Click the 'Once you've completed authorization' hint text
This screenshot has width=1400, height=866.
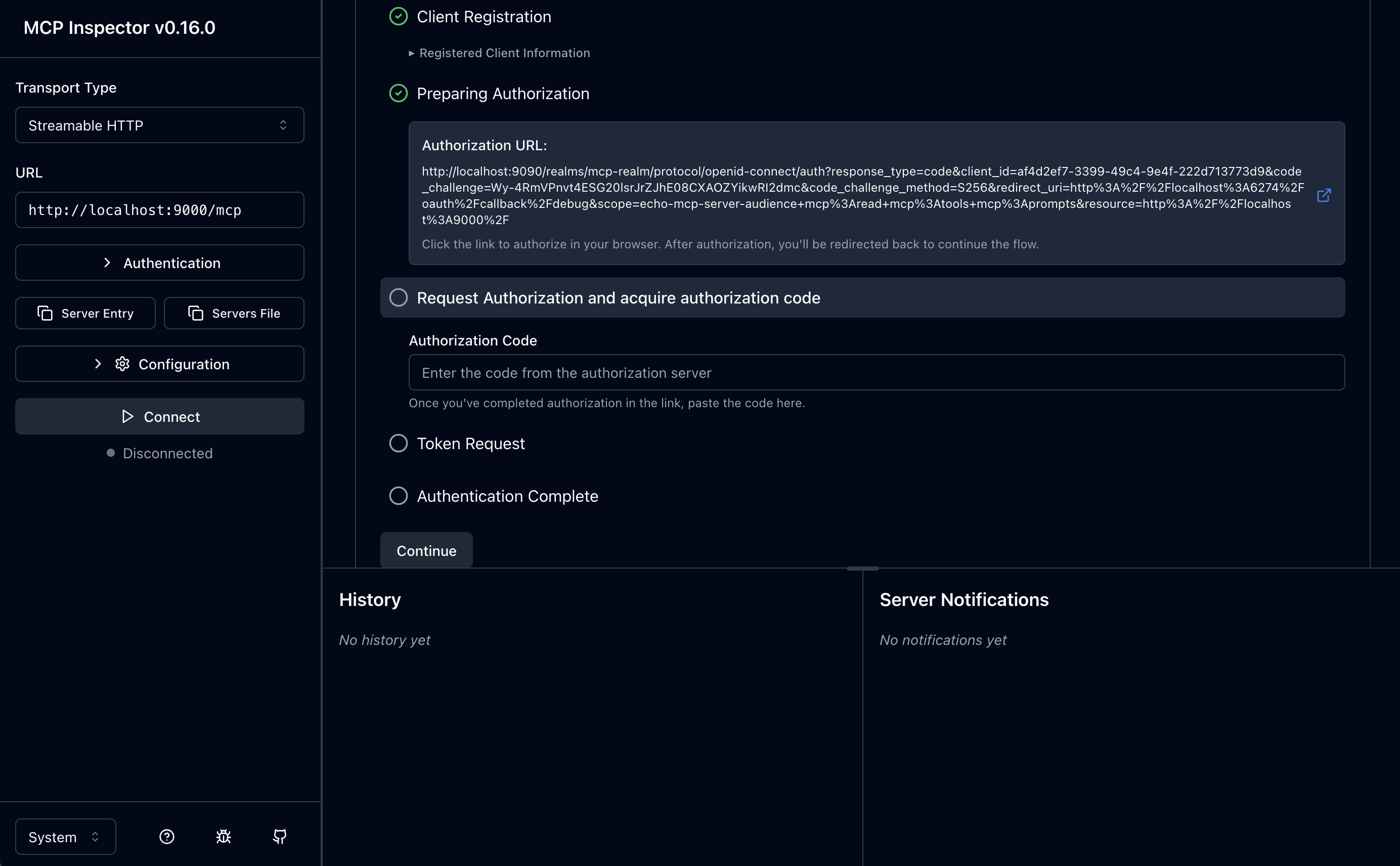point(607,403)
